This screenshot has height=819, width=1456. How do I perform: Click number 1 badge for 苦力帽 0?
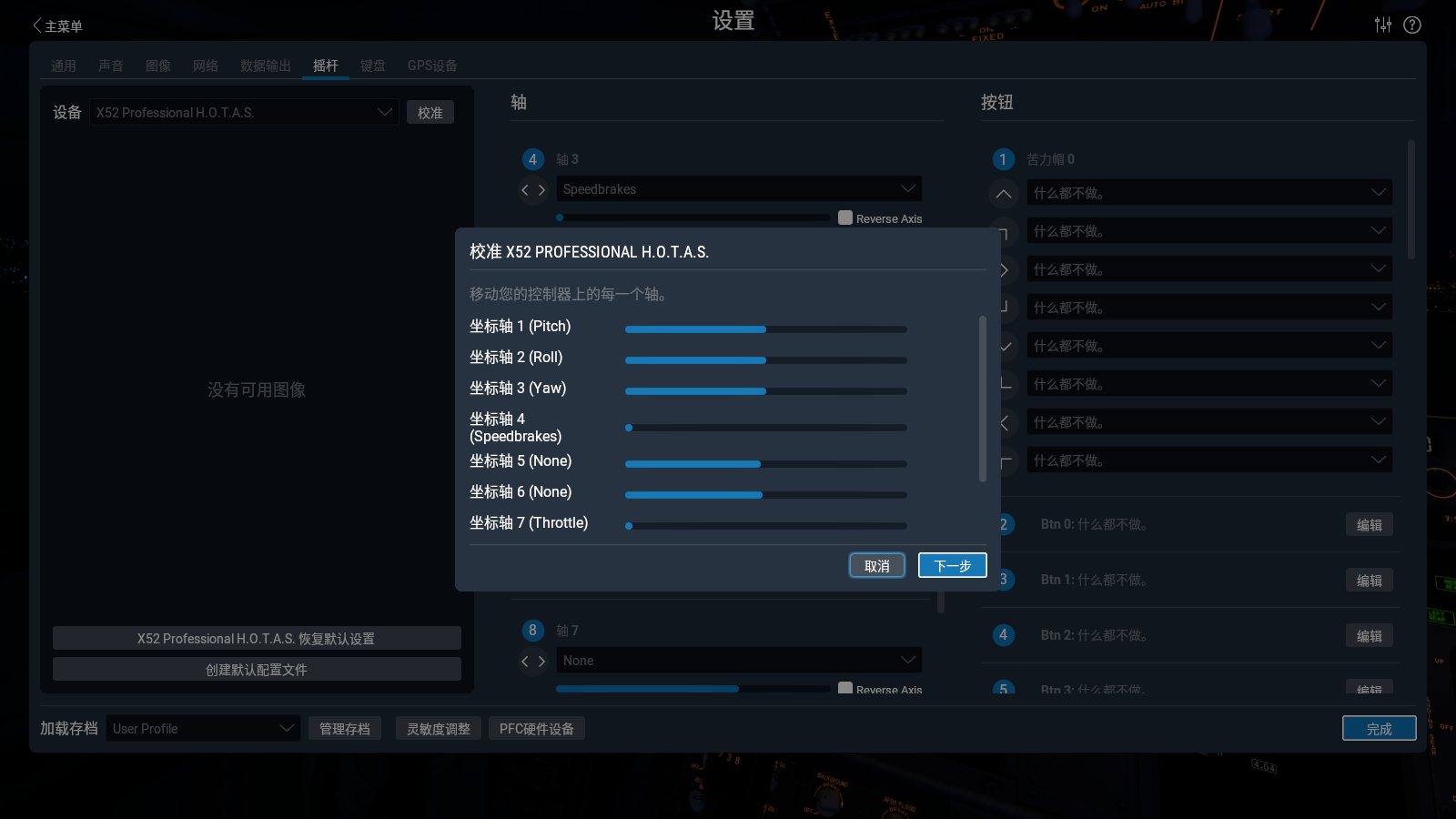point(1004,159)
